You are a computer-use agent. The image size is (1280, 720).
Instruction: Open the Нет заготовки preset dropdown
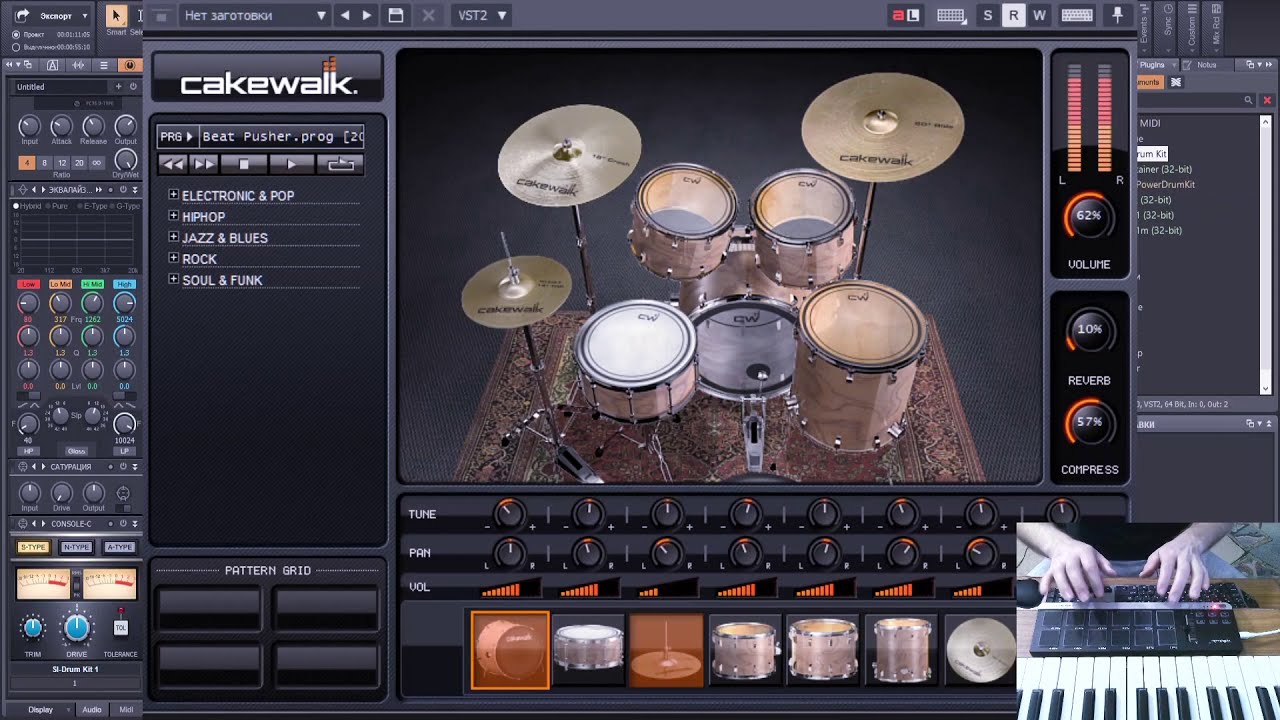pos(255,15)
